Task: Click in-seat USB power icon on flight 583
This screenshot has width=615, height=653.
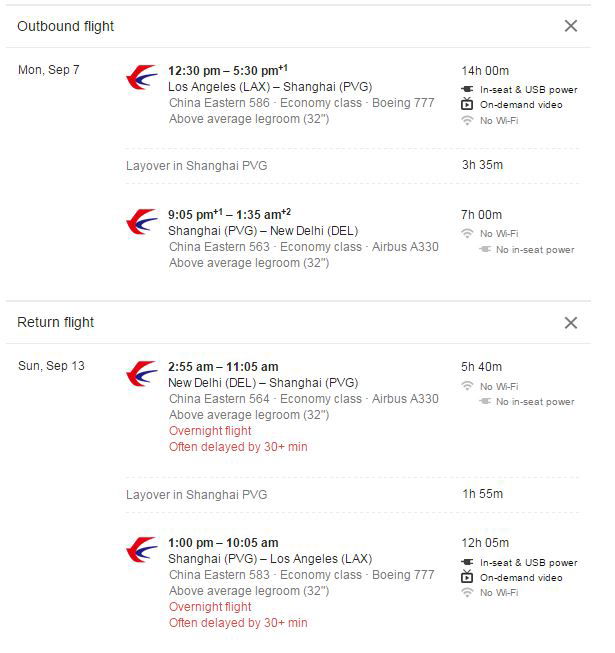Action: point(467,562)
